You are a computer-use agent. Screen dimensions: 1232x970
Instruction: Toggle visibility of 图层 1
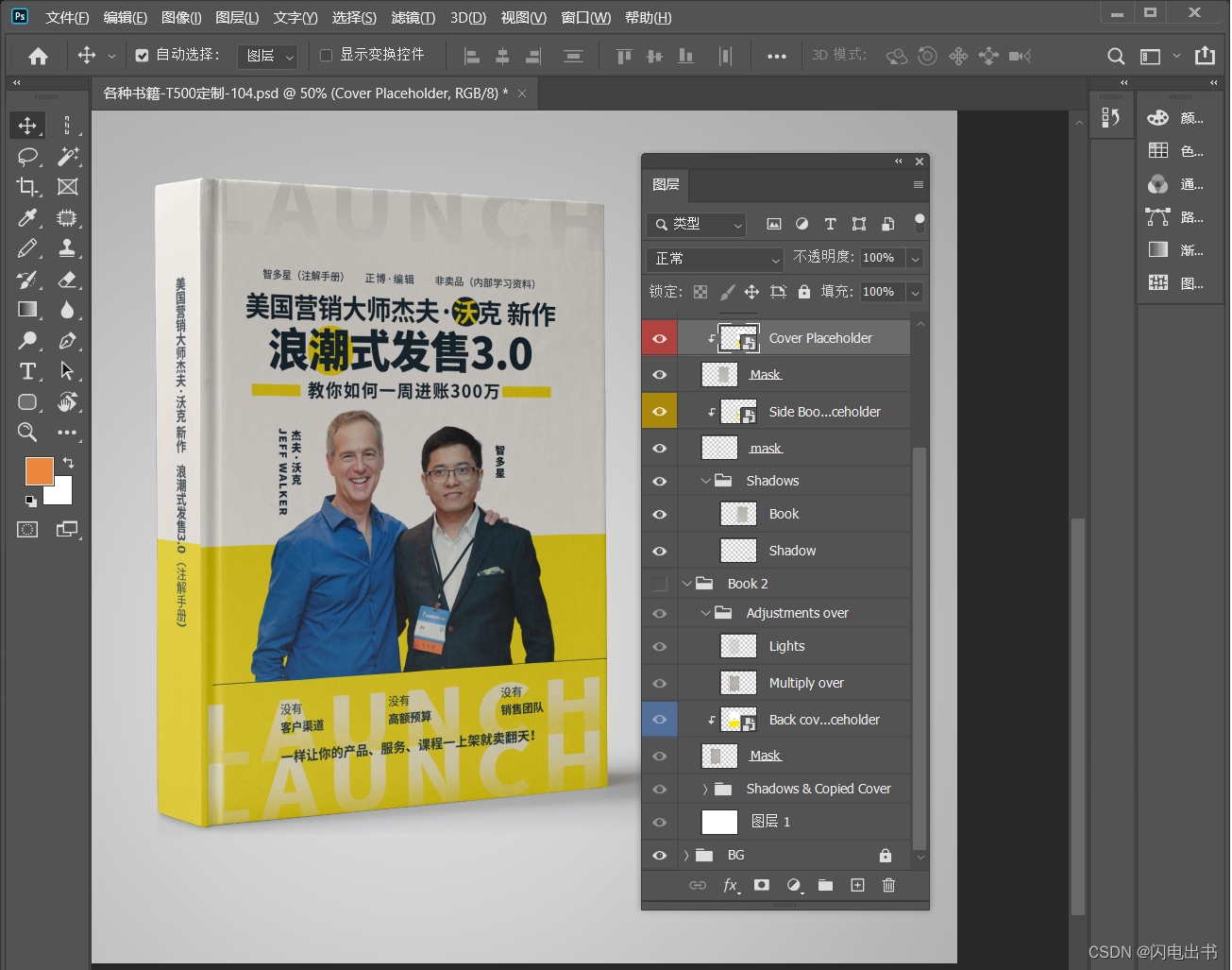(660, 822)
